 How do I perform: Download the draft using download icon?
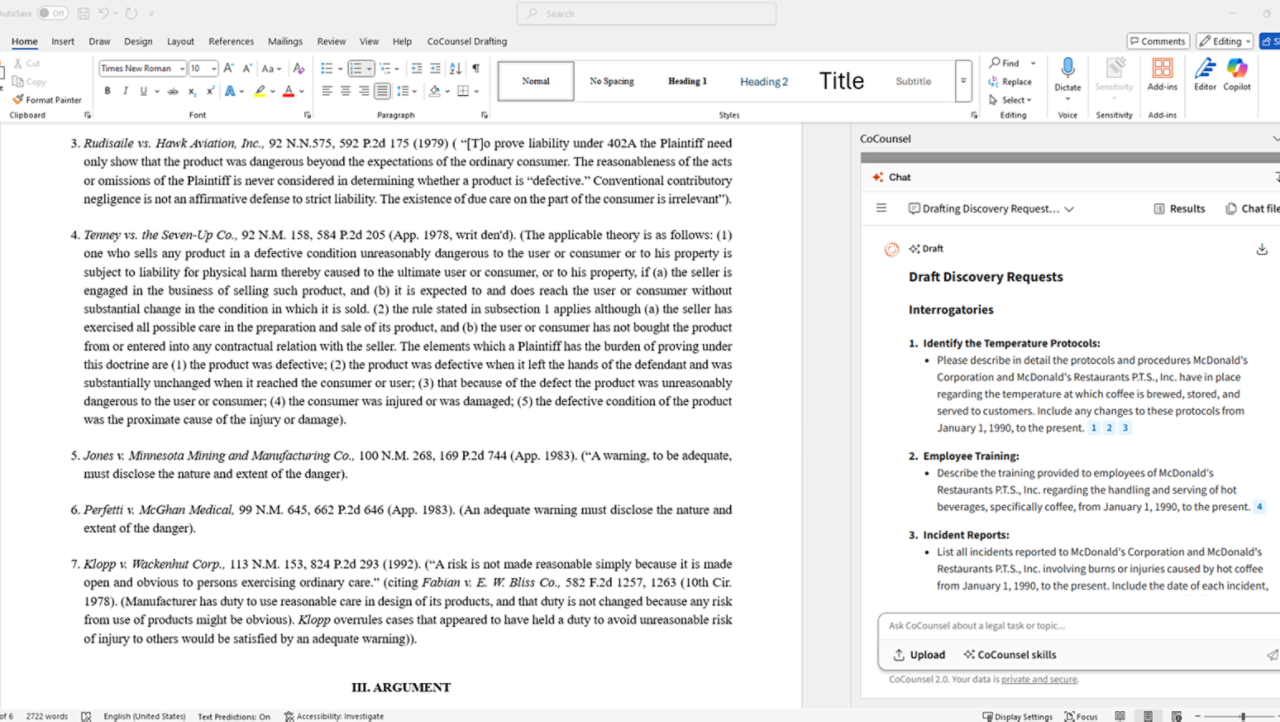coord(1261,249)
